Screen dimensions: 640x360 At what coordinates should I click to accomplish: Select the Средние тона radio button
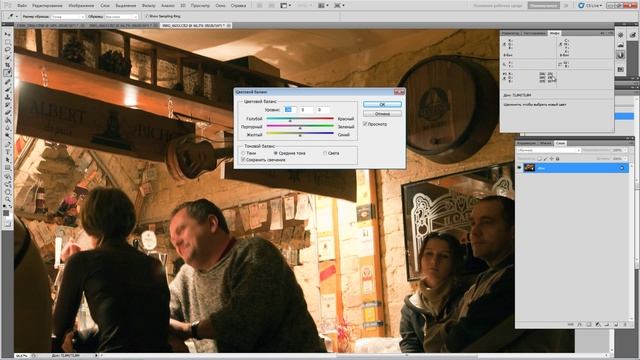[276, 153]
